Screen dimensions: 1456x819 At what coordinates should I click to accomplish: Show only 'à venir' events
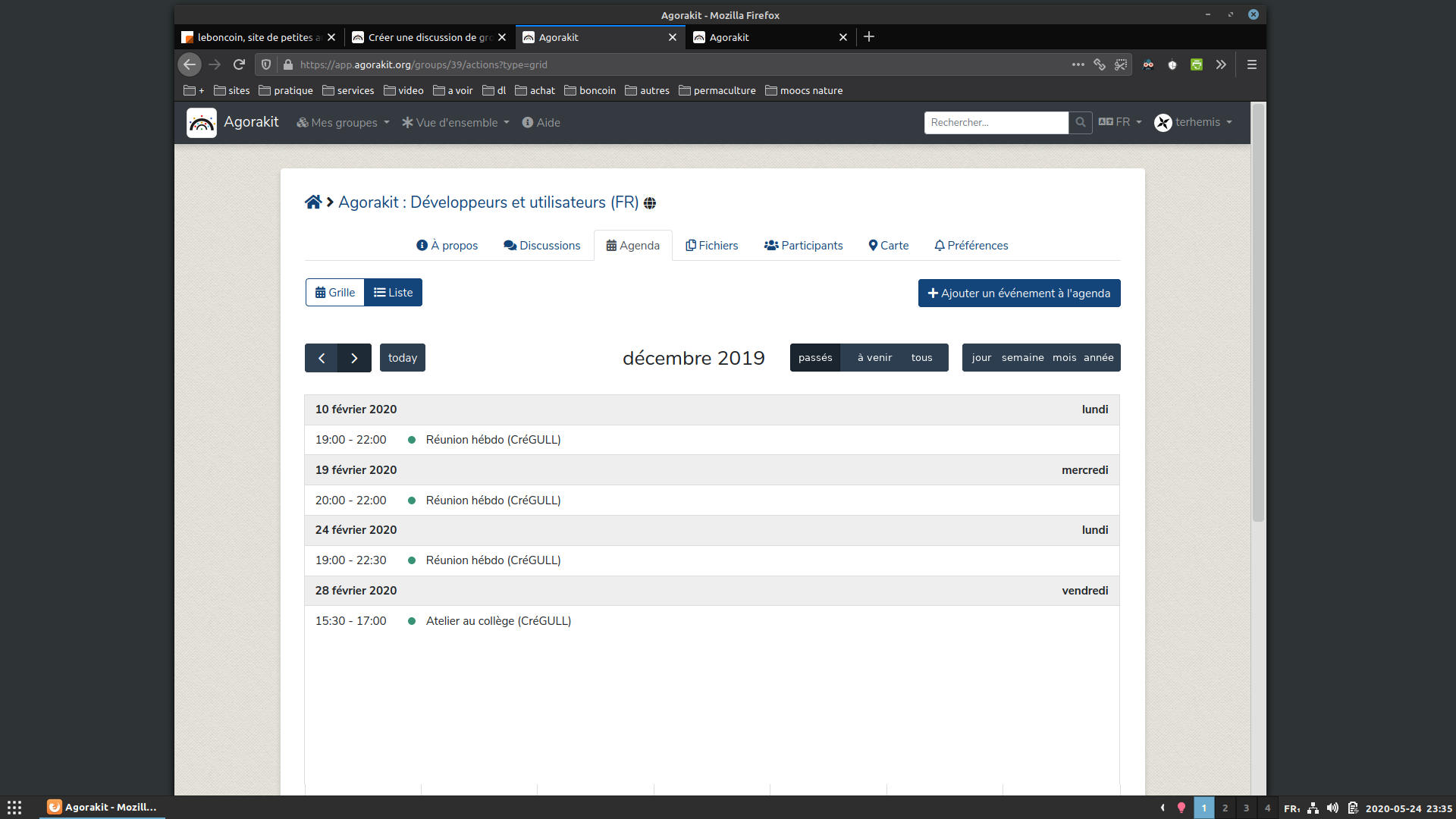tap(874, 358)
